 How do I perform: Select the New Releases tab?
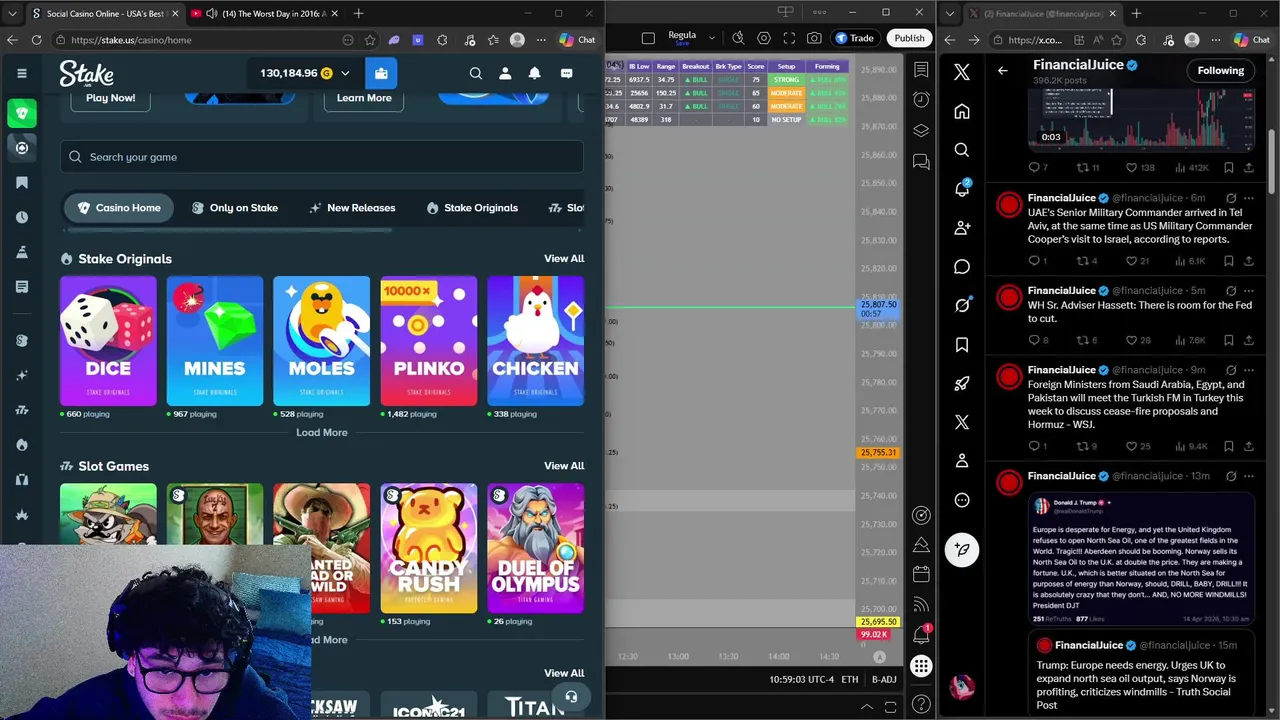click(x=352, y=208)
